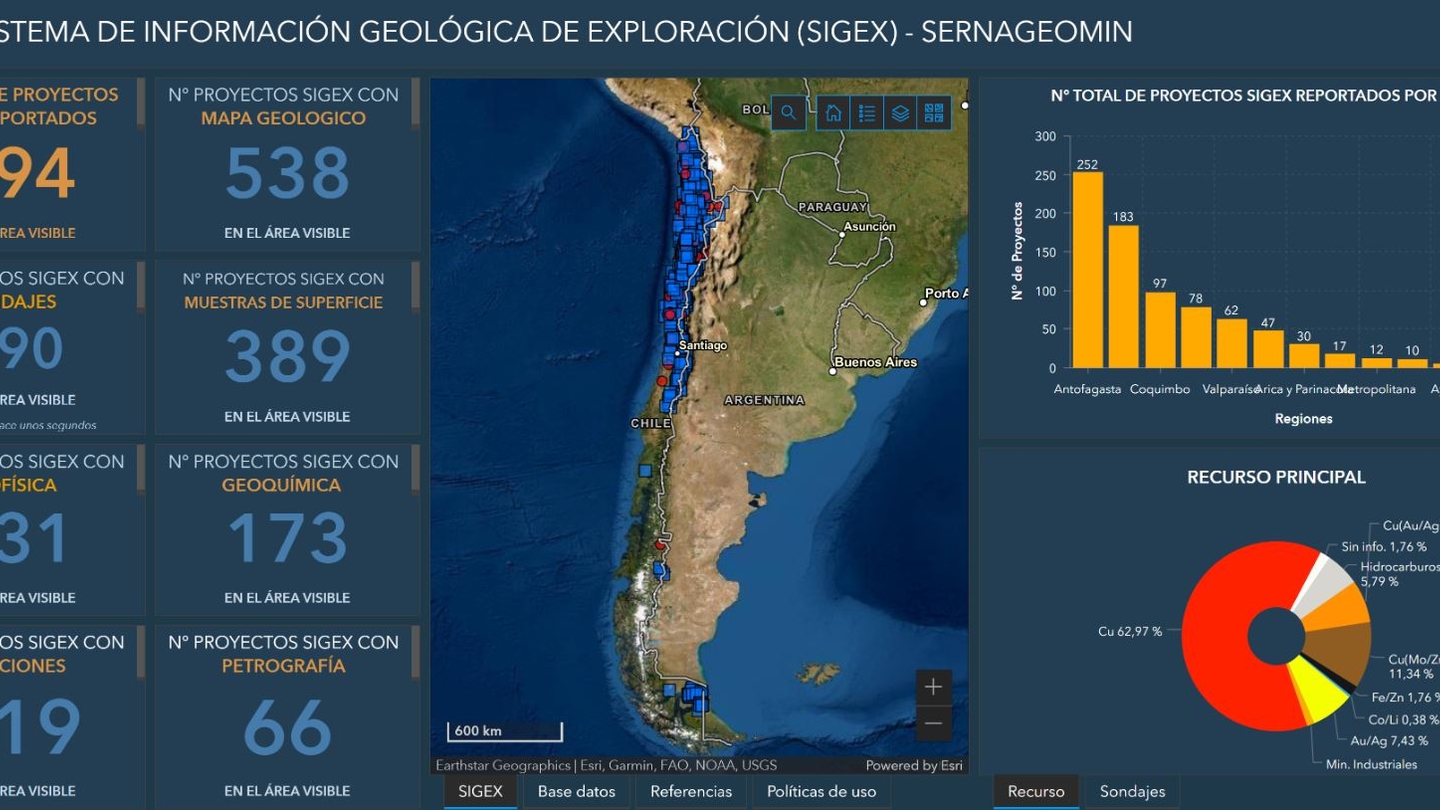1440x810 pixels.
Task: Open the Referencias tab
Action: 691,791
